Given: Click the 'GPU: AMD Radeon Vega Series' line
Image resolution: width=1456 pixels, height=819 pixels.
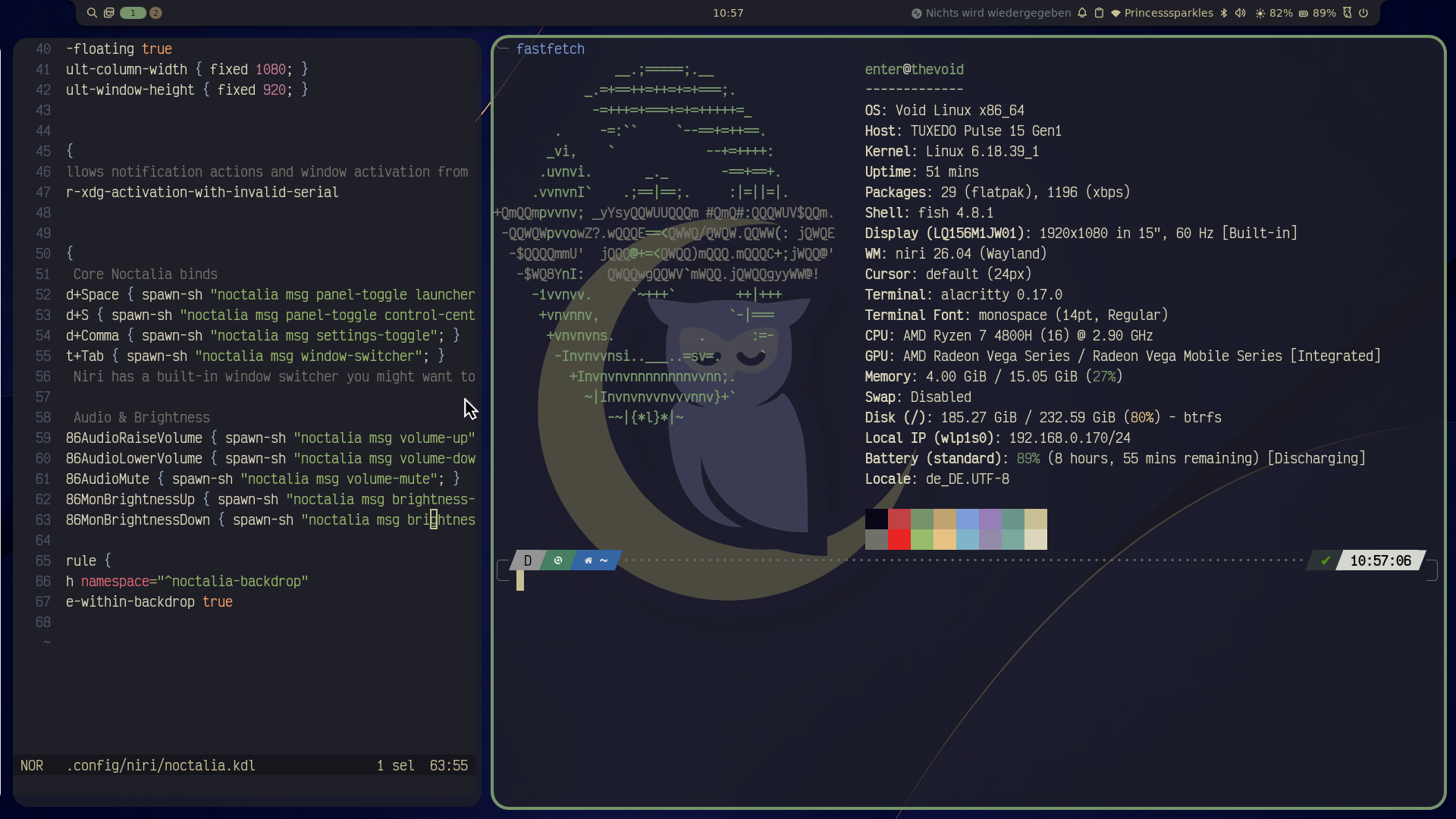Looking at the screenshot, I should (x=1123, y=356).
